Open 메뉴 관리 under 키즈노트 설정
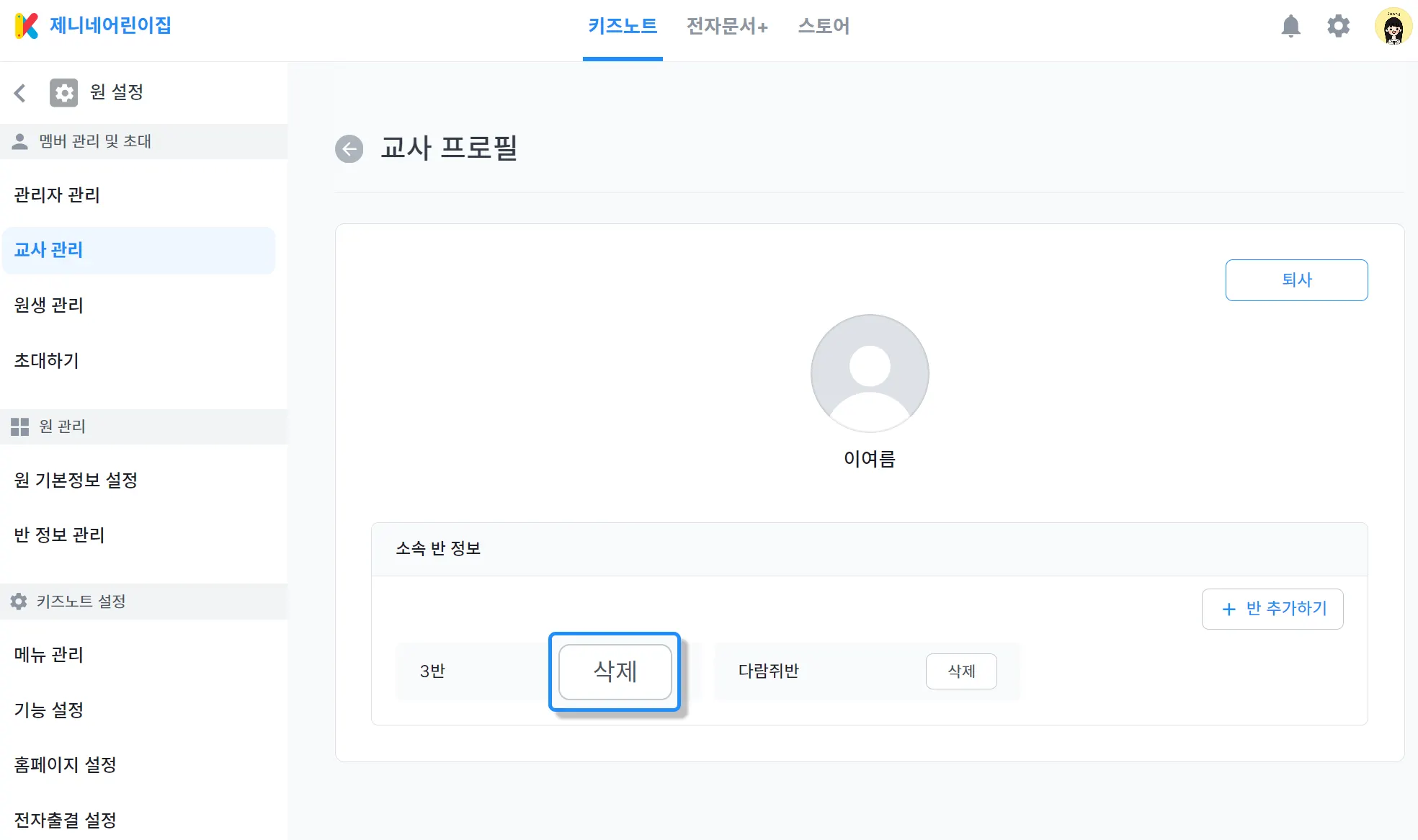1418x840 pixels. 49,654
